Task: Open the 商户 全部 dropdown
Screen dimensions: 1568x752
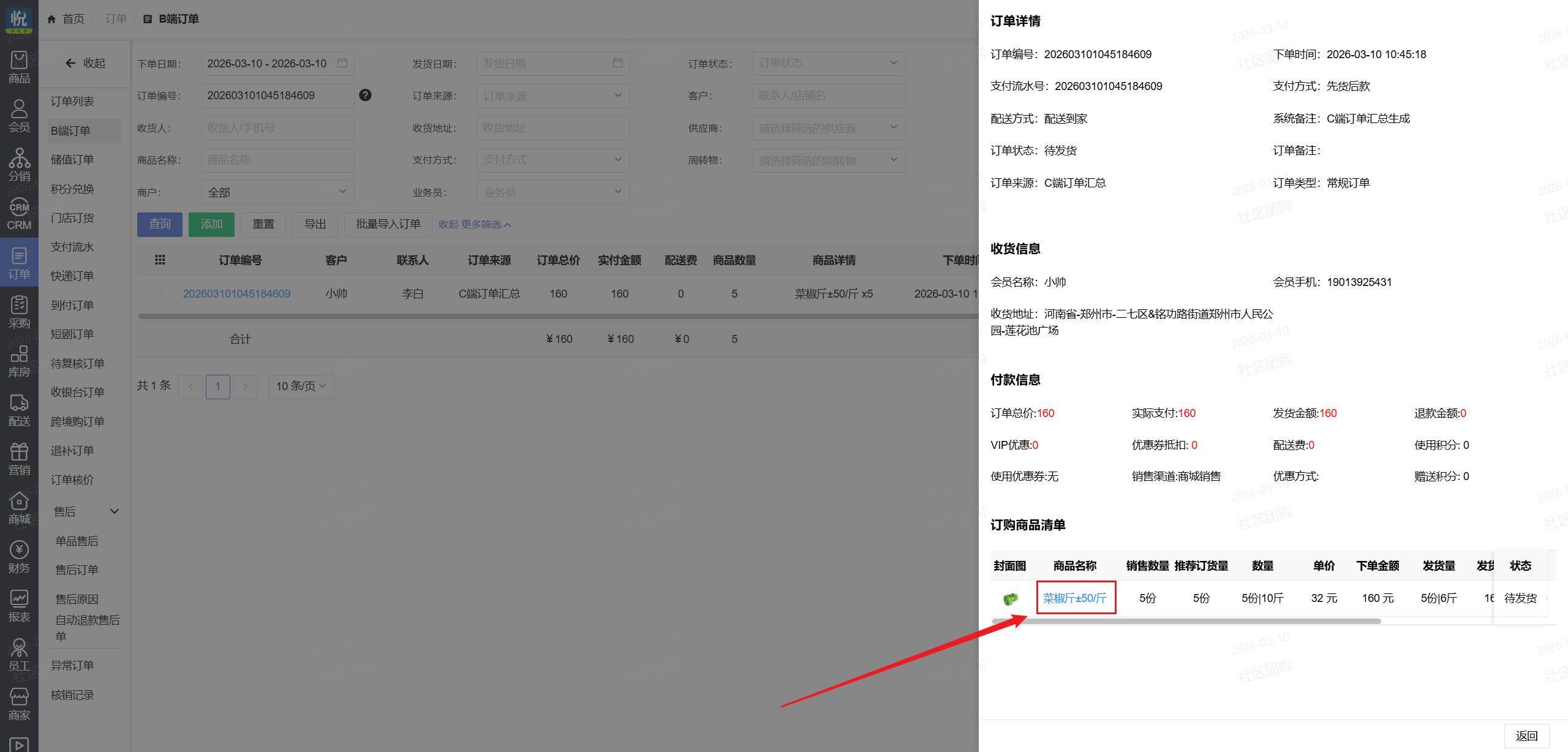Action: point(277,192)
